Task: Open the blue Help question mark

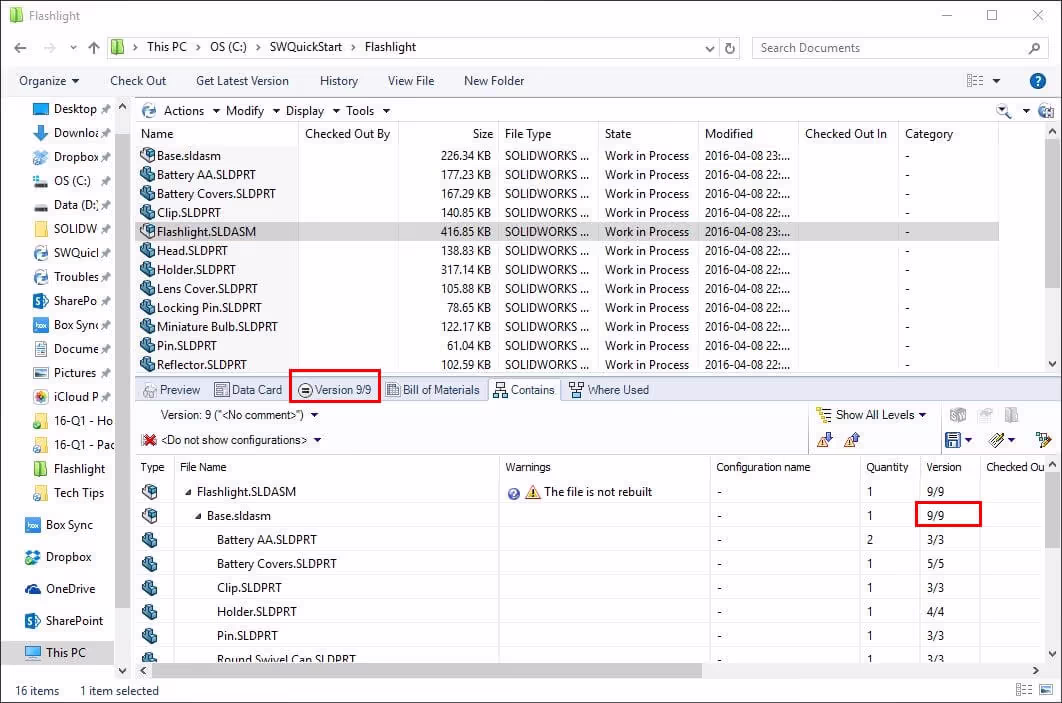Action: coord(1037,81)
